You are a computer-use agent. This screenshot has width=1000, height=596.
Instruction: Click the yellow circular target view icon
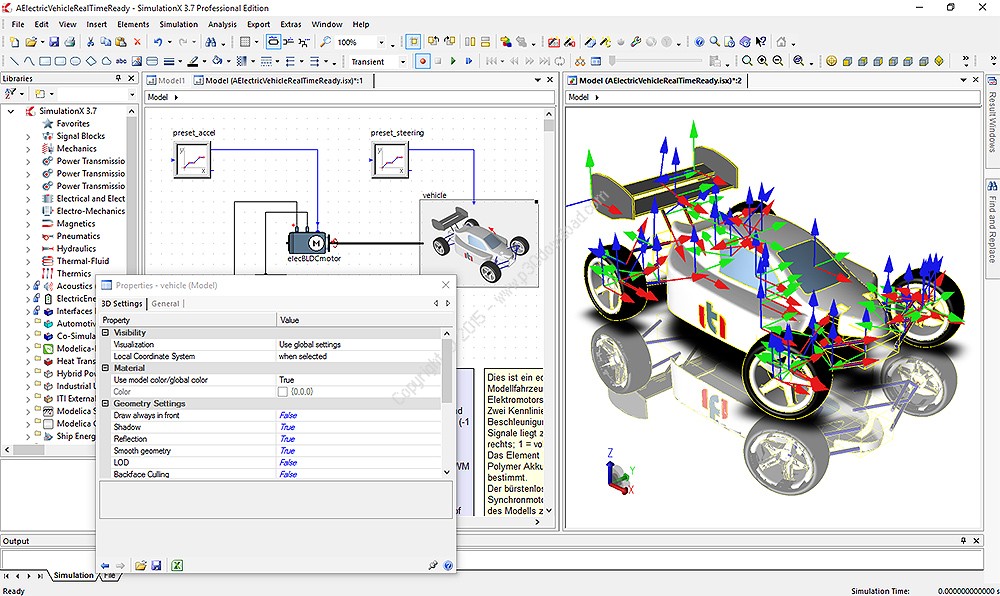[831, 61]
